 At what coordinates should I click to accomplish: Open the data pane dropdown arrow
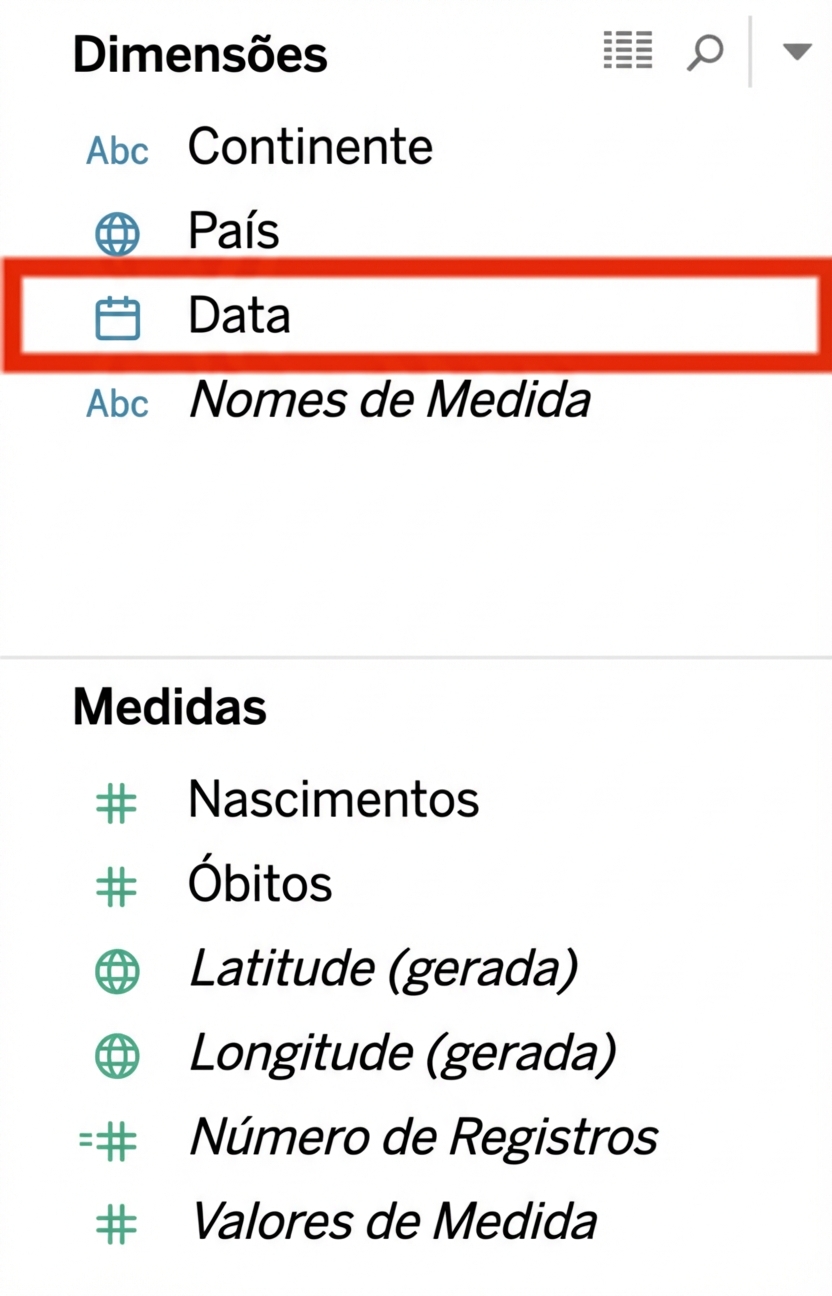pos(796,52)
